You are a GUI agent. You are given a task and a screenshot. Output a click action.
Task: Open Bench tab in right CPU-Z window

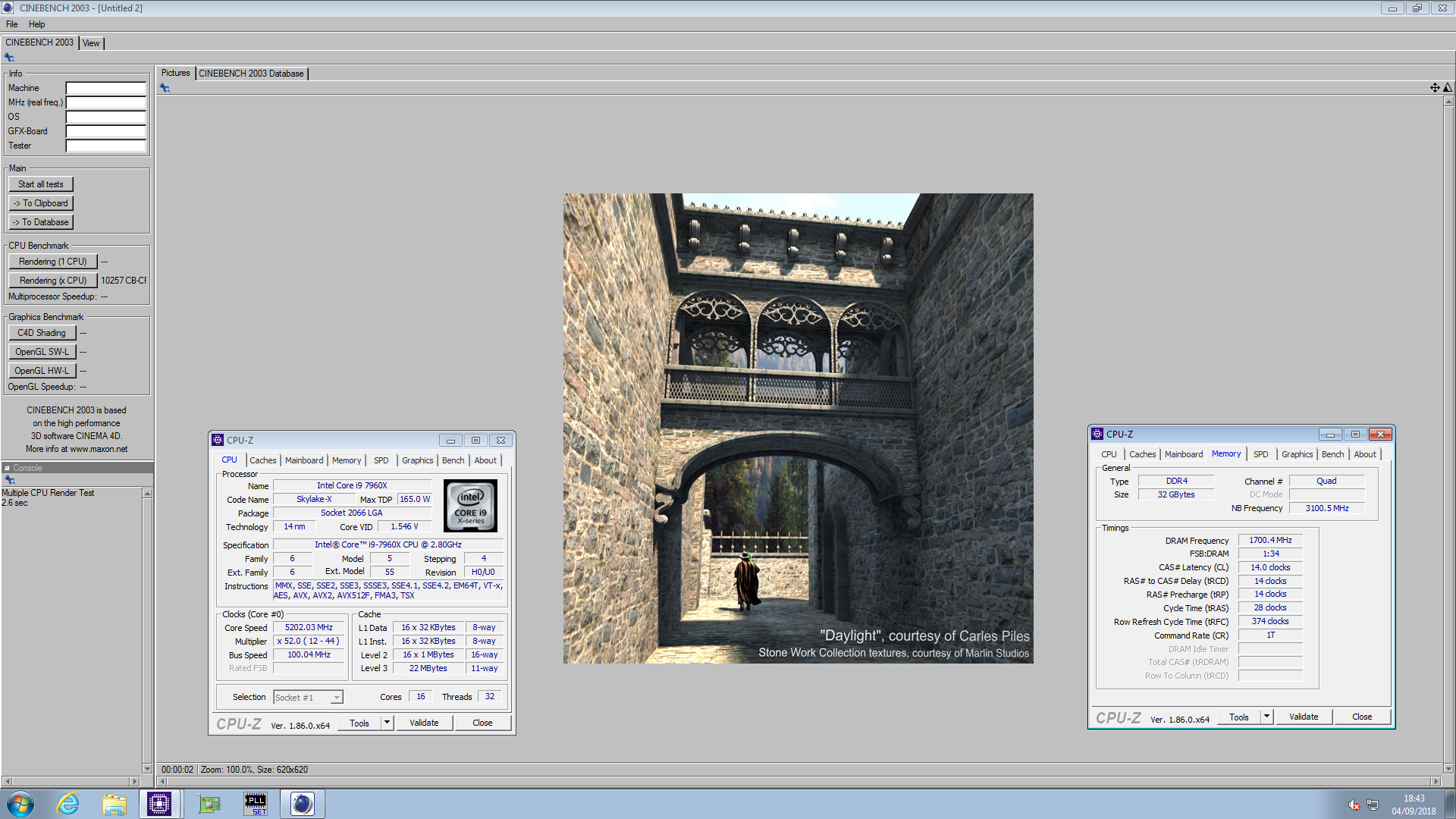pos(1332,454)
